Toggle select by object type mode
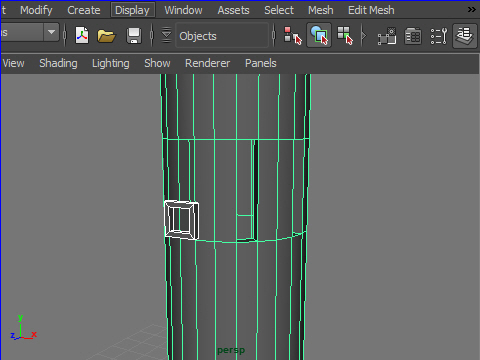This screenshot has height=360, width=480. coord(319,35)
